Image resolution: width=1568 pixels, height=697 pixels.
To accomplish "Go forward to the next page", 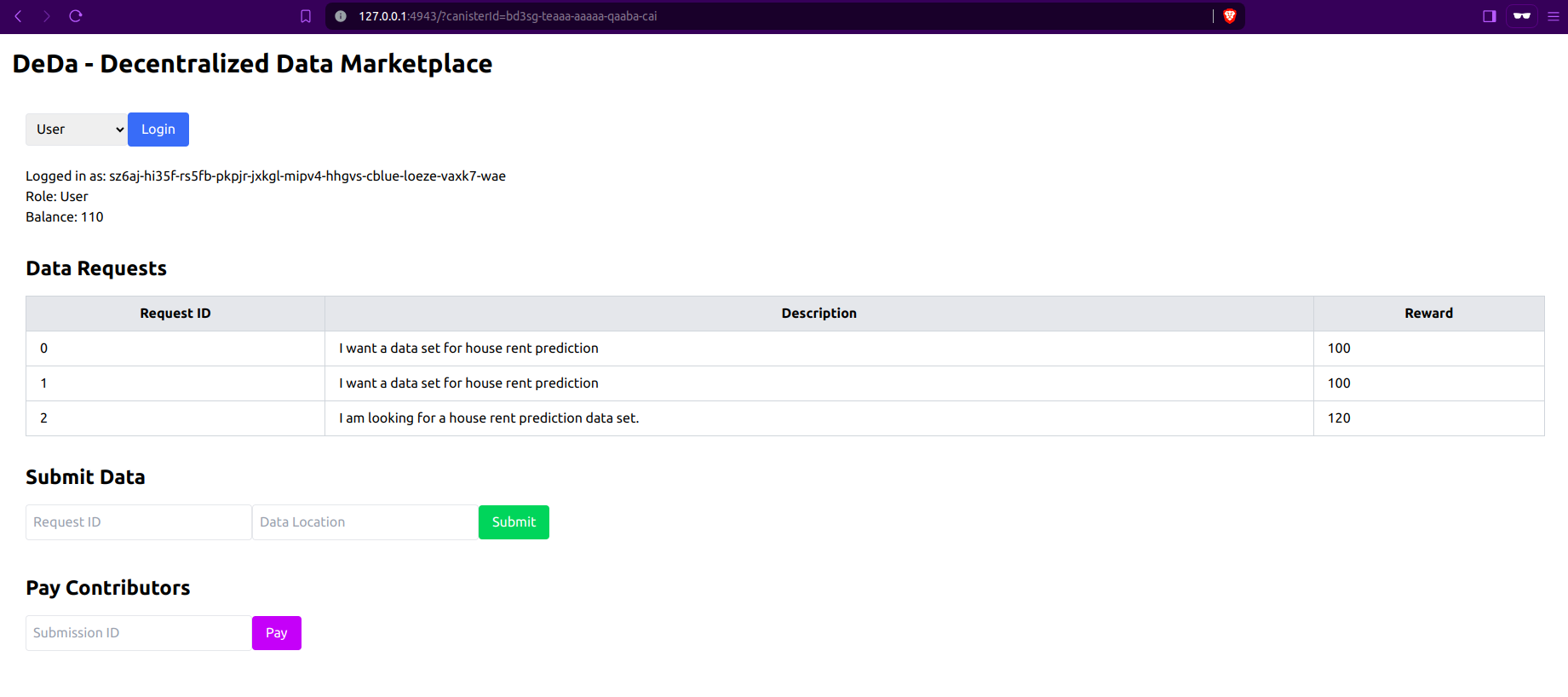I will (47, 16).
